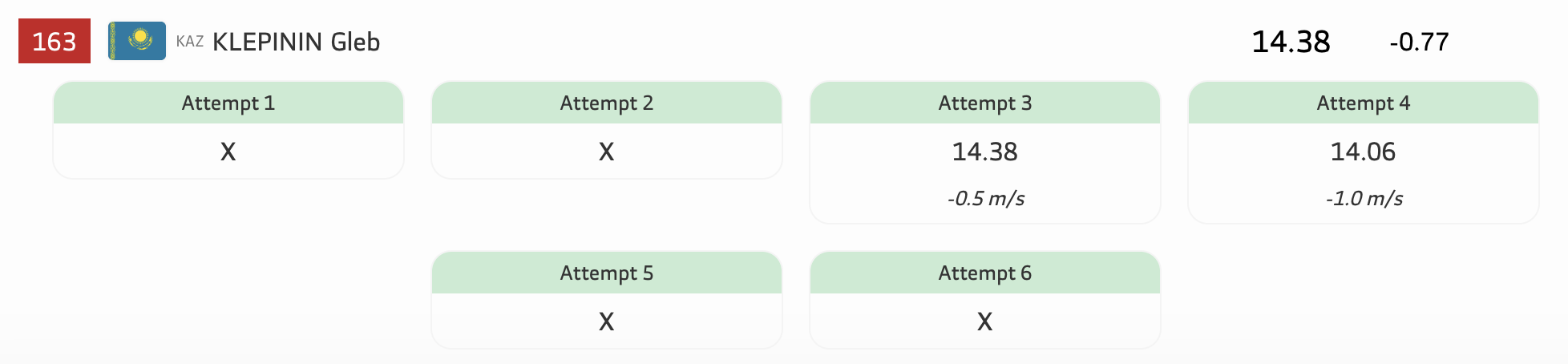Click the X foul mark under Attempt 1
Viewport: 1568px width, 364px height.
coord(228,152)
